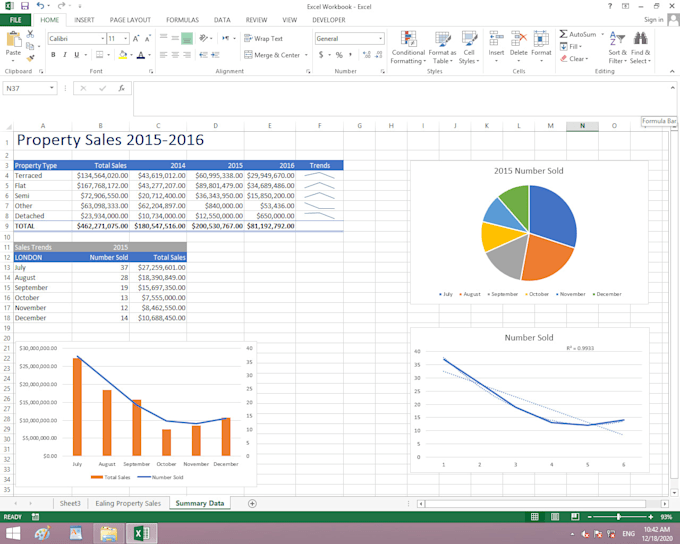Expand the formula bar chevron
680x544 pixels.
[x=673, y=87]
